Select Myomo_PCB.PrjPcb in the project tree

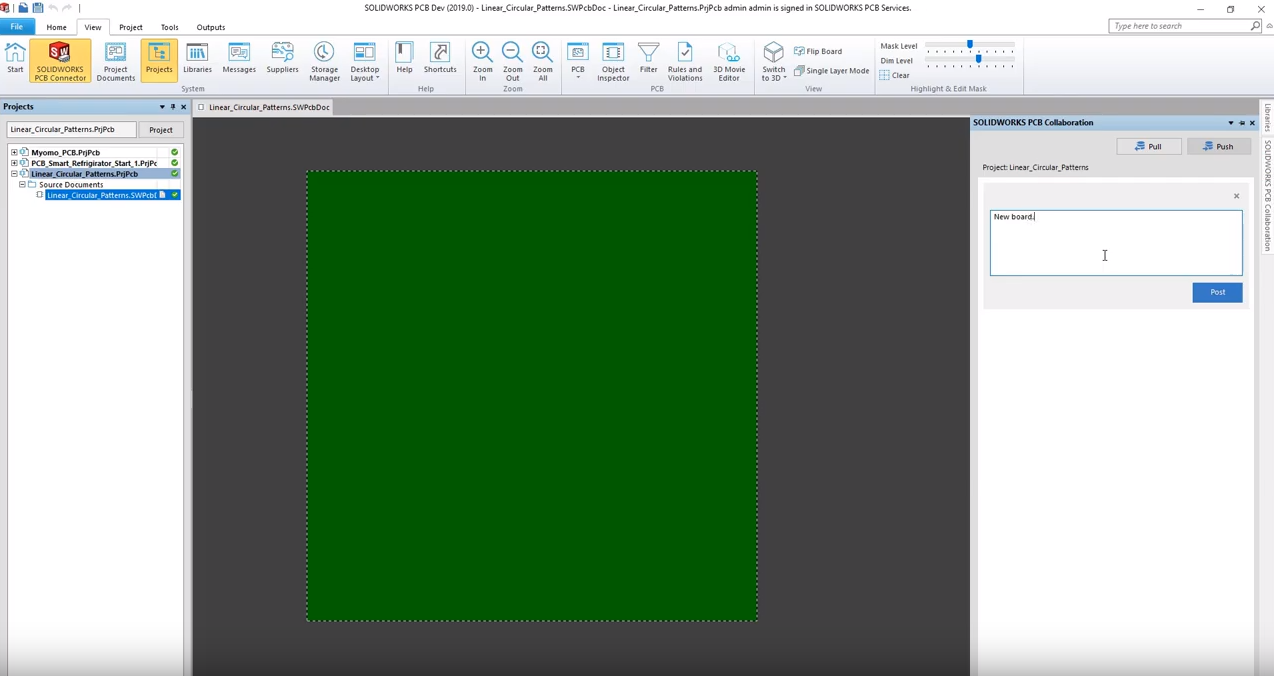pos(66,153)
